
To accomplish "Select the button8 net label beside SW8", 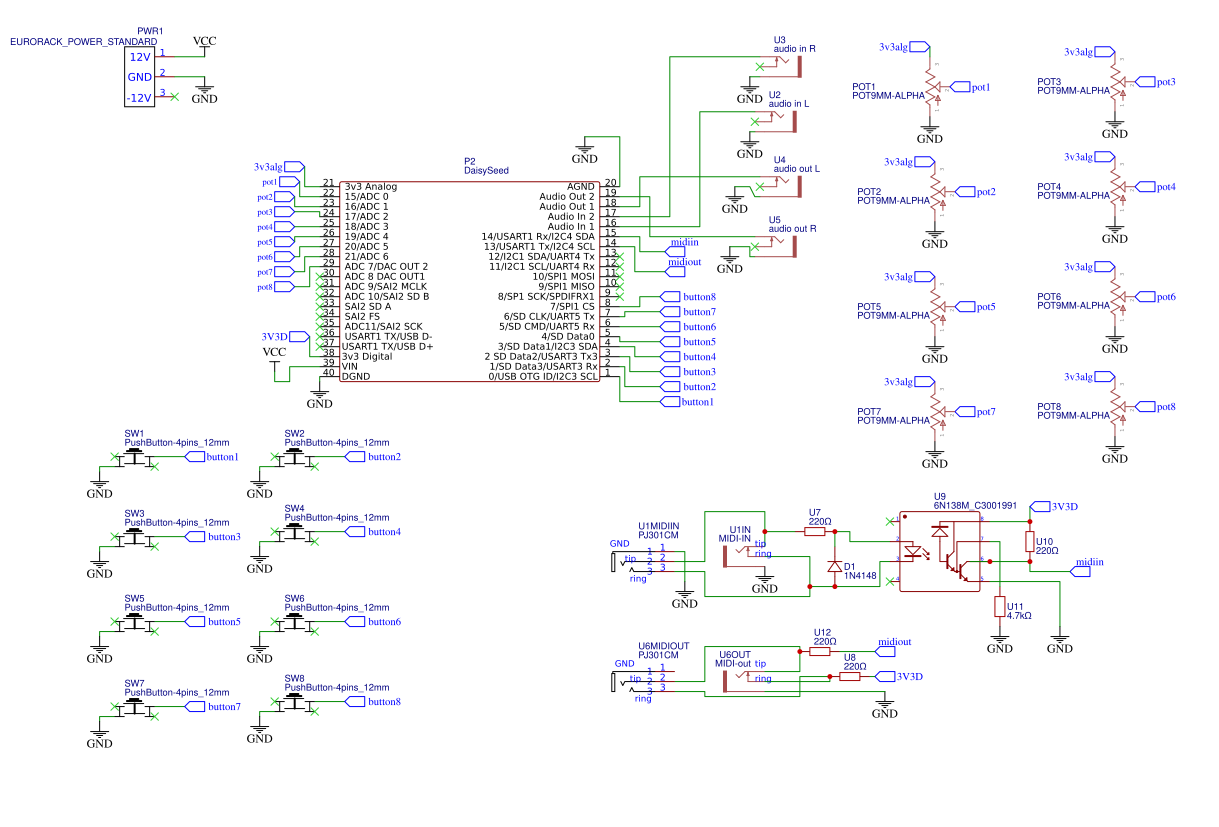I will tap(384, 702).
